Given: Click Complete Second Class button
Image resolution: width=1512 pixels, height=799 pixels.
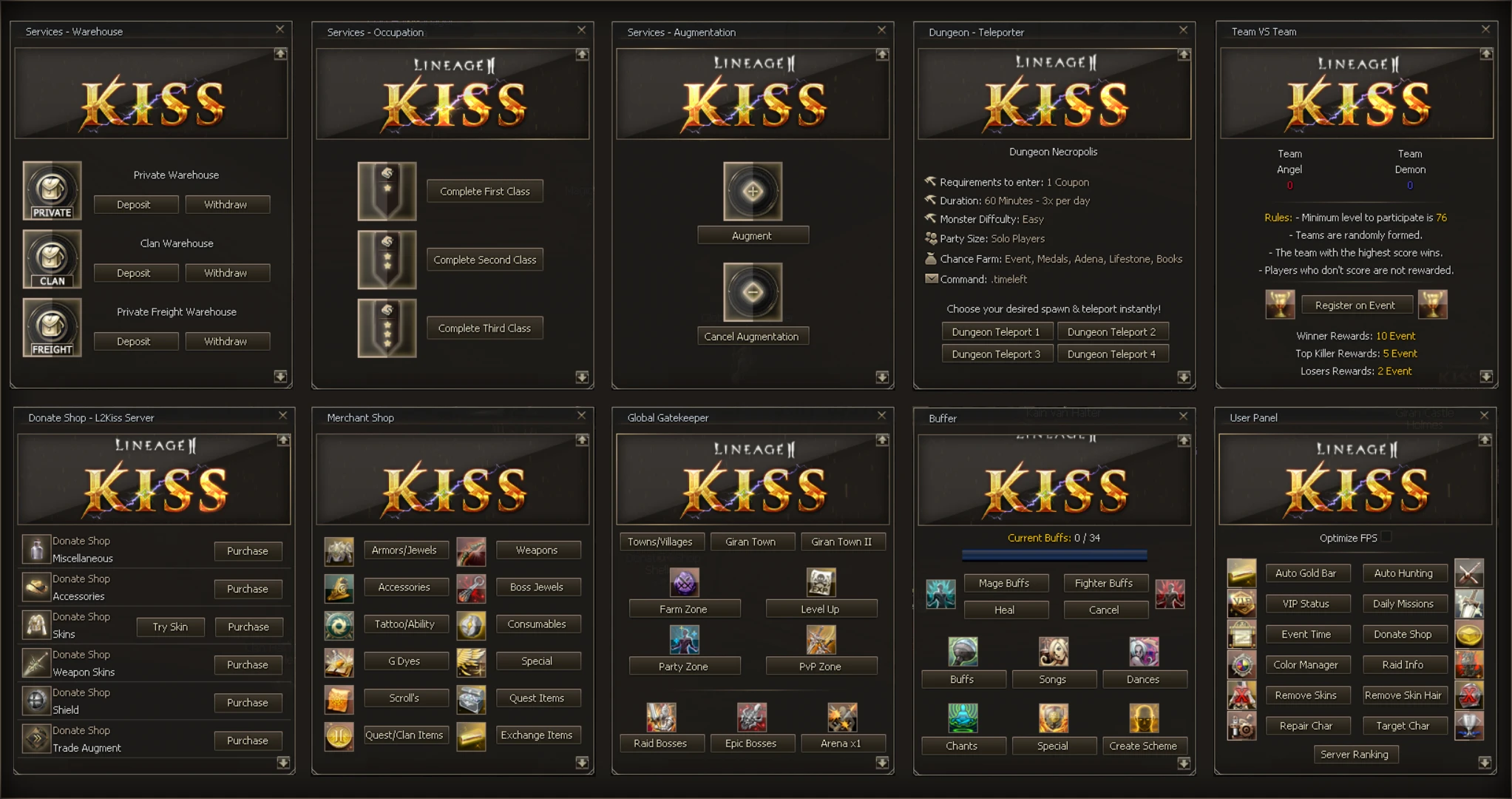Looking at the screenshot, I should pyautogui.click(x=485, y=260).
